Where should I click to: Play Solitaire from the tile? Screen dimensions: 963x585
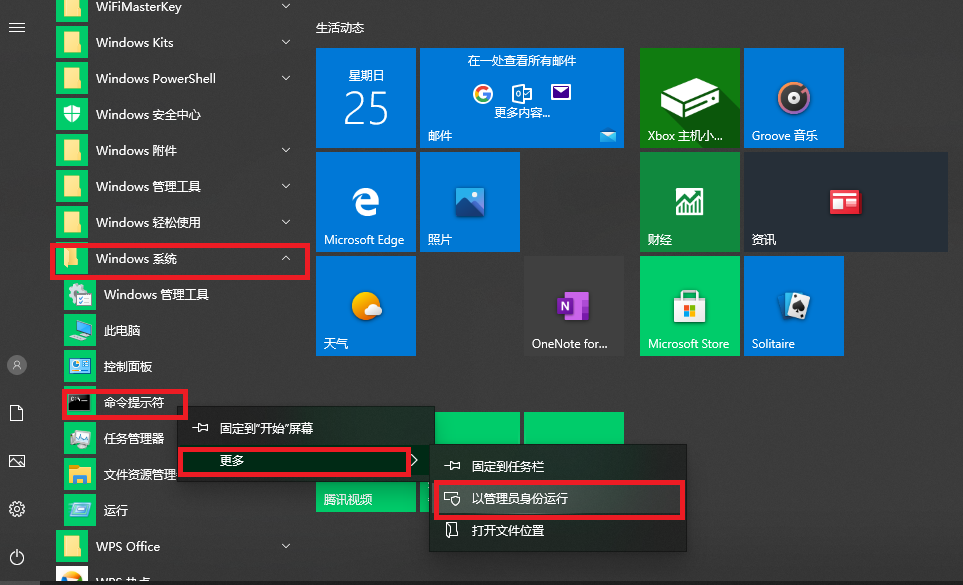pos(793,305)
